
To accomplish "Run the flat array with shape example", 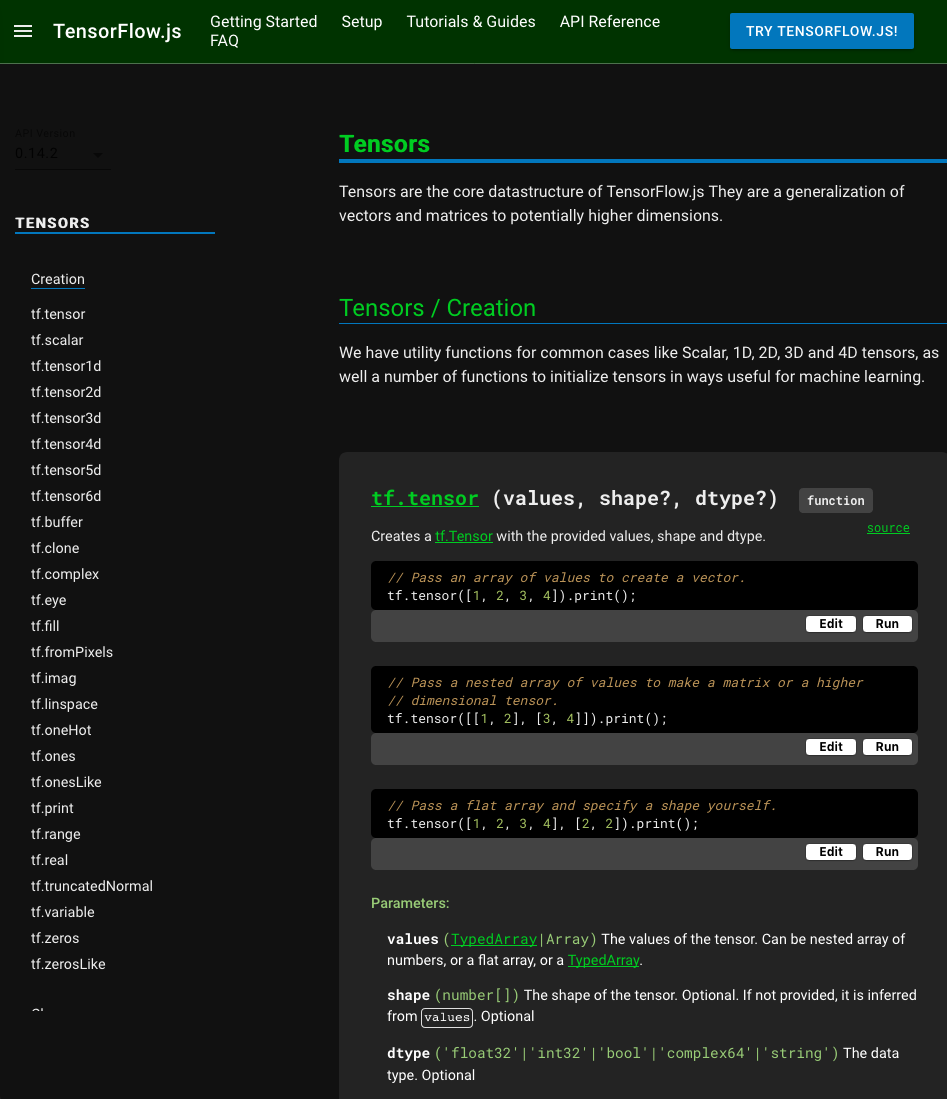I will pos(886,851).
